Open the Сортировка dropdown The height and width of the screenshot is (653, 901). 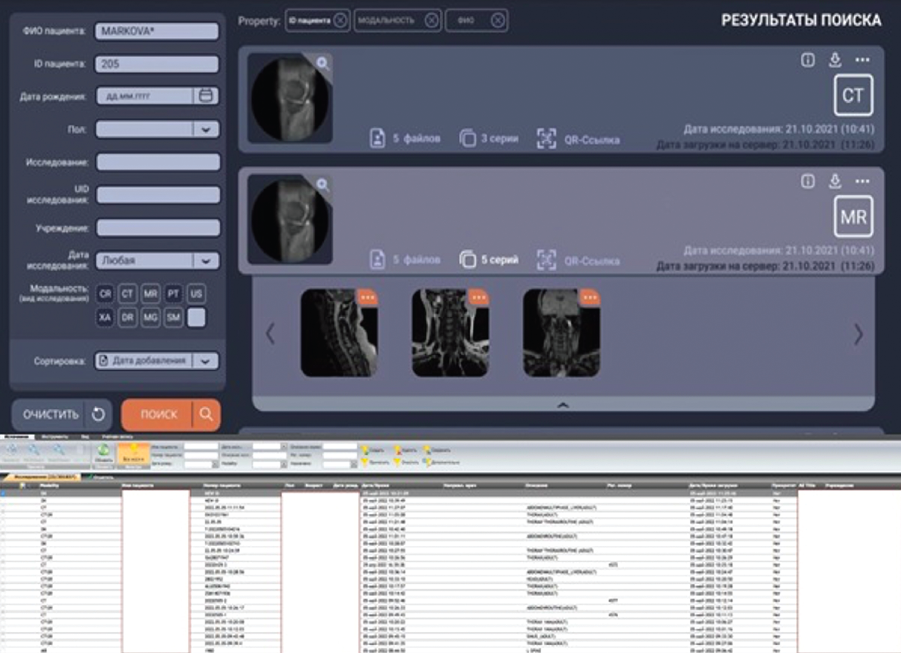(x=157, y=361)
